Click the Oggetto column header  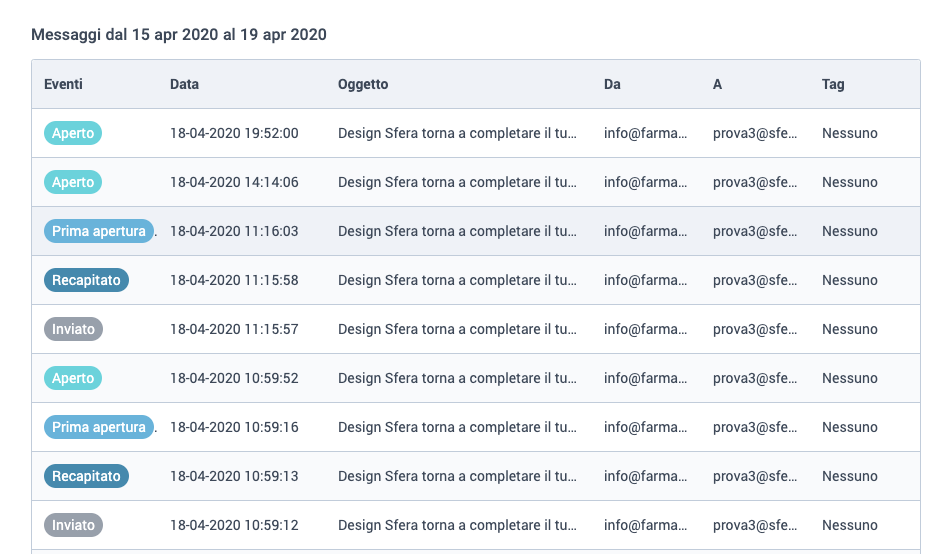pos(363,84)
